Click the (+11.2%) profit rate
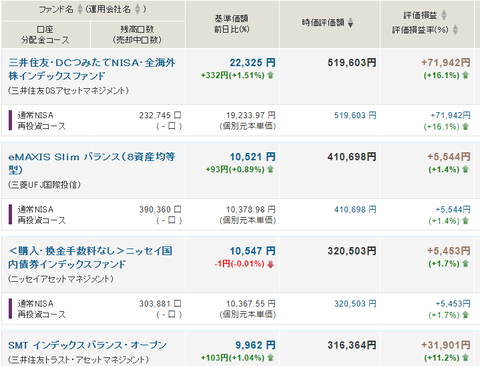The image size is (480, 366). [442, 358]
